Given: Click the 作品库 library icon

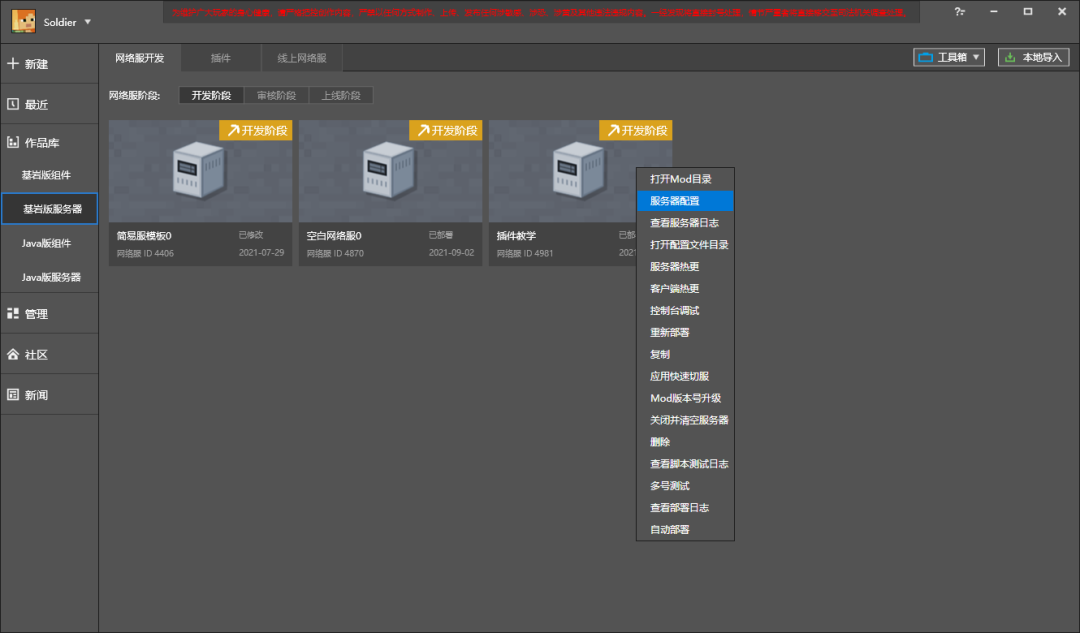Looking at the screenshot, I should 13,143.
